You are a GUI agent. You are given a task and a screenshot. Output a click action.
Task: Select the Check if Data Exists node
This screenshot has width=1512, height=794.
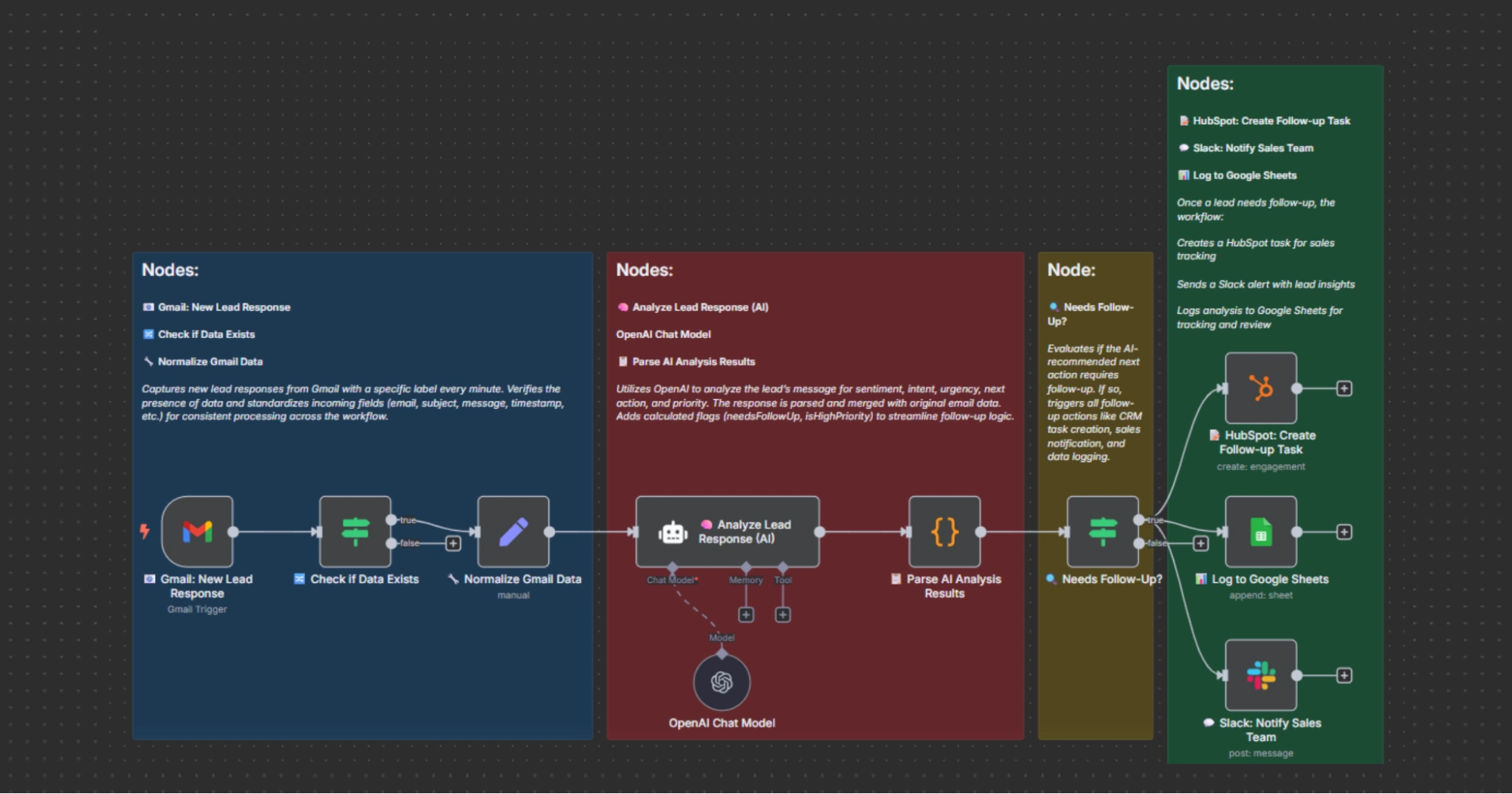(x=355, y=532)
